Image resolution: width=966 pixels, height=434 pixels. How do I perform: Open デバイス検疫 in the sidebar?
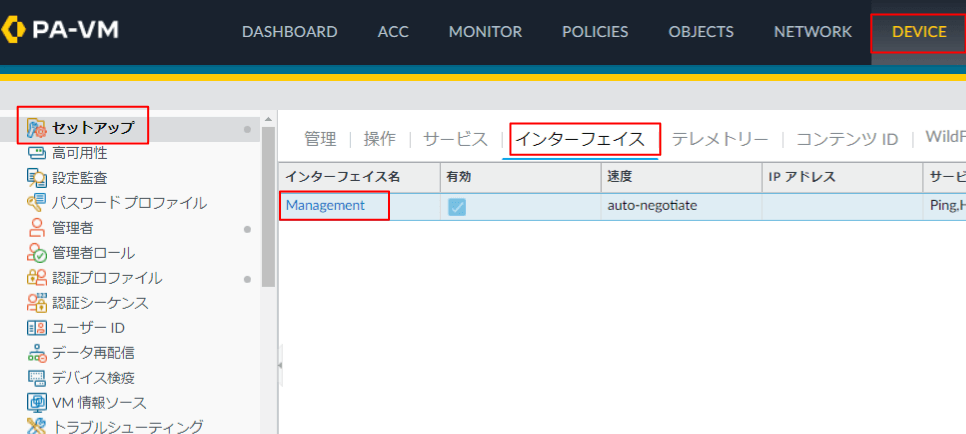94,378
